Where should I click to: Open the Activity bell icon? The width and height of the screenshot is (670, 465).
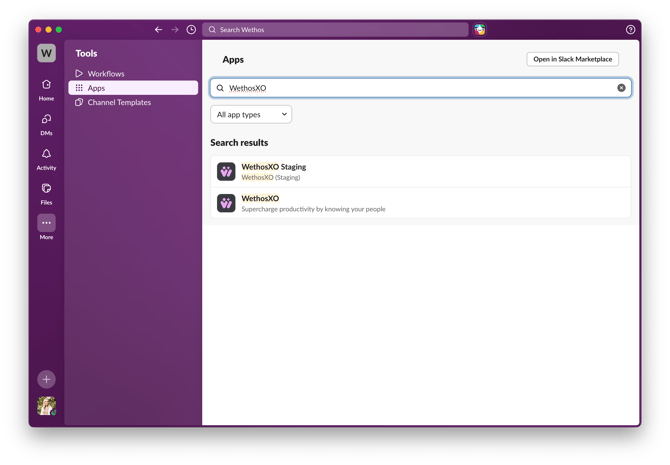click(46, 154)
